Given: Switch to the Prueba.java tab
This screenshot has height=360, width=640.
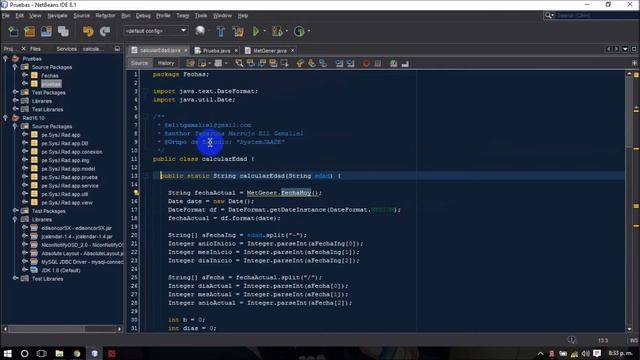Looking at the screenshot, I should 217,51.
